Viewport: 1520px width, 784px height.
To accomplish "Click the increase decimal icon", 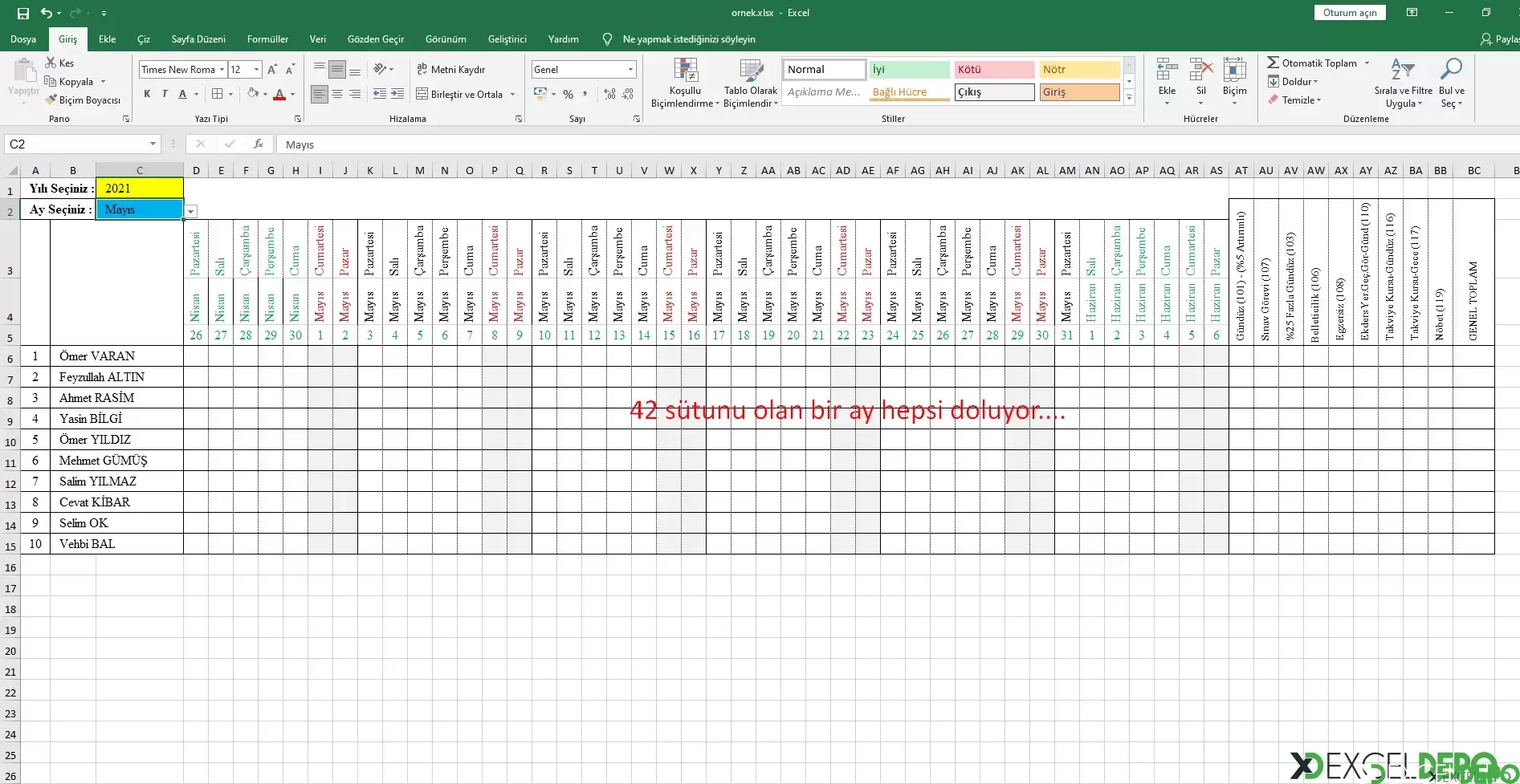I will pyautogui.click(x=609, y=94).
